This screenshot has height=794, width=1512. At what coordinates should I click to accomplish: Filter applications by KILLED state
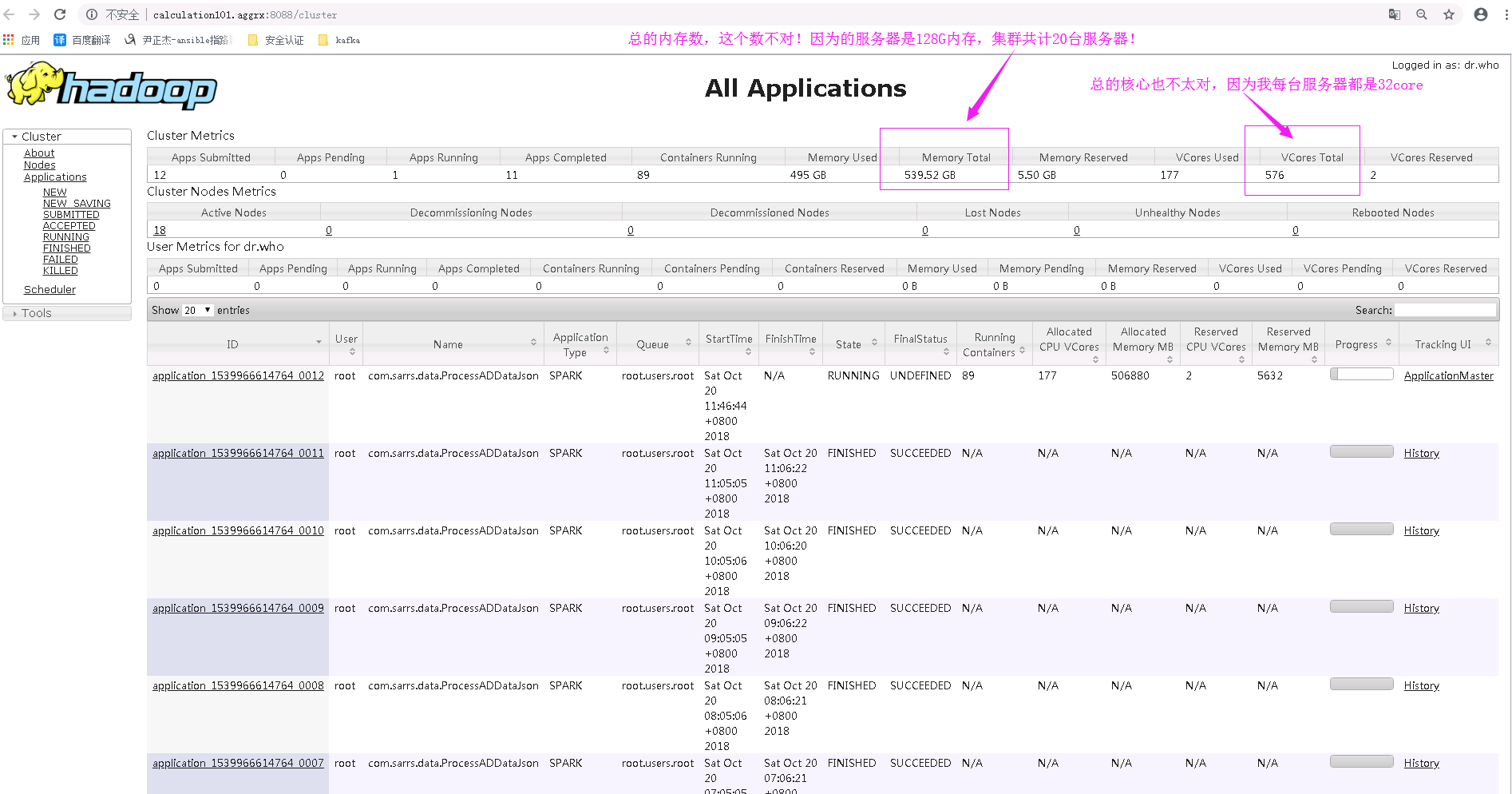click(x=61, y=271)
